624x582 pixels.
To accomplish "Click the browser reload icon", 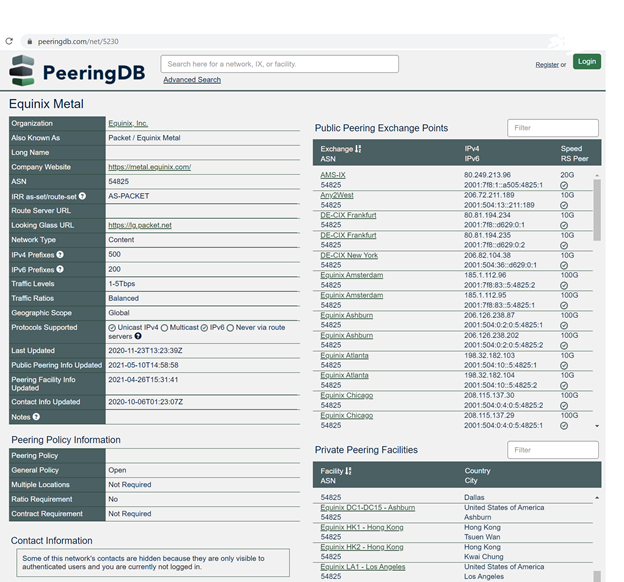I will [x=9, y=41].
